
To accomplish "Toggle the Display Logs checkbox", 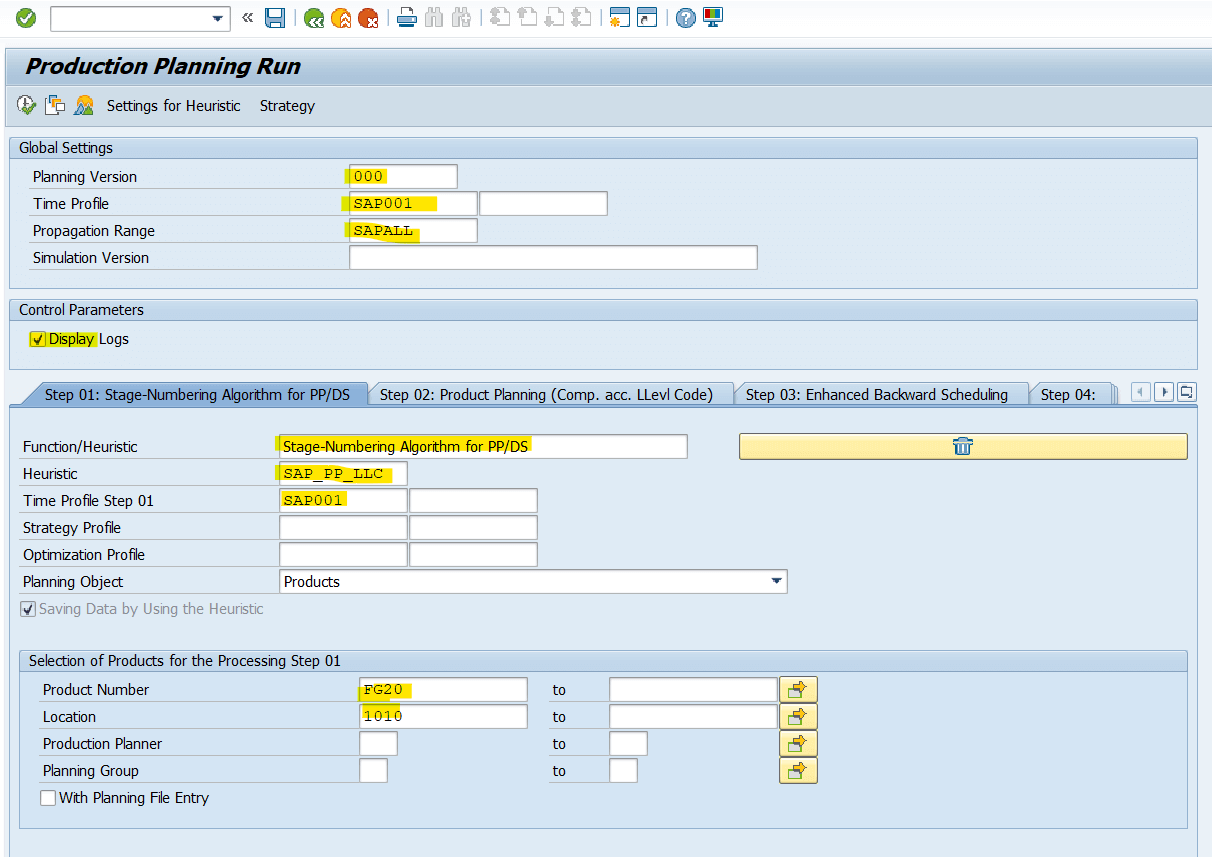I will 36,339.
